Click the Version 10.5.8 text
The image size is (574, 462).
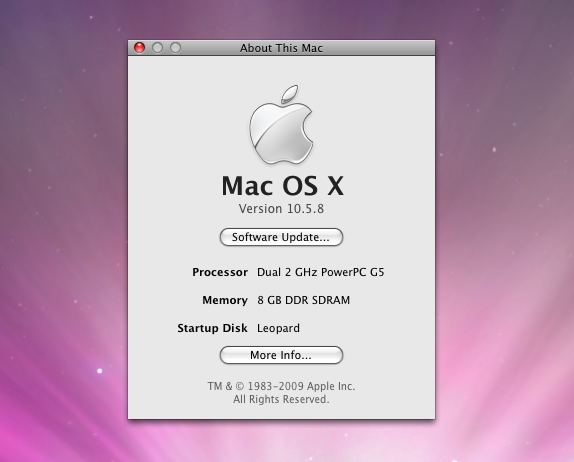281,209
